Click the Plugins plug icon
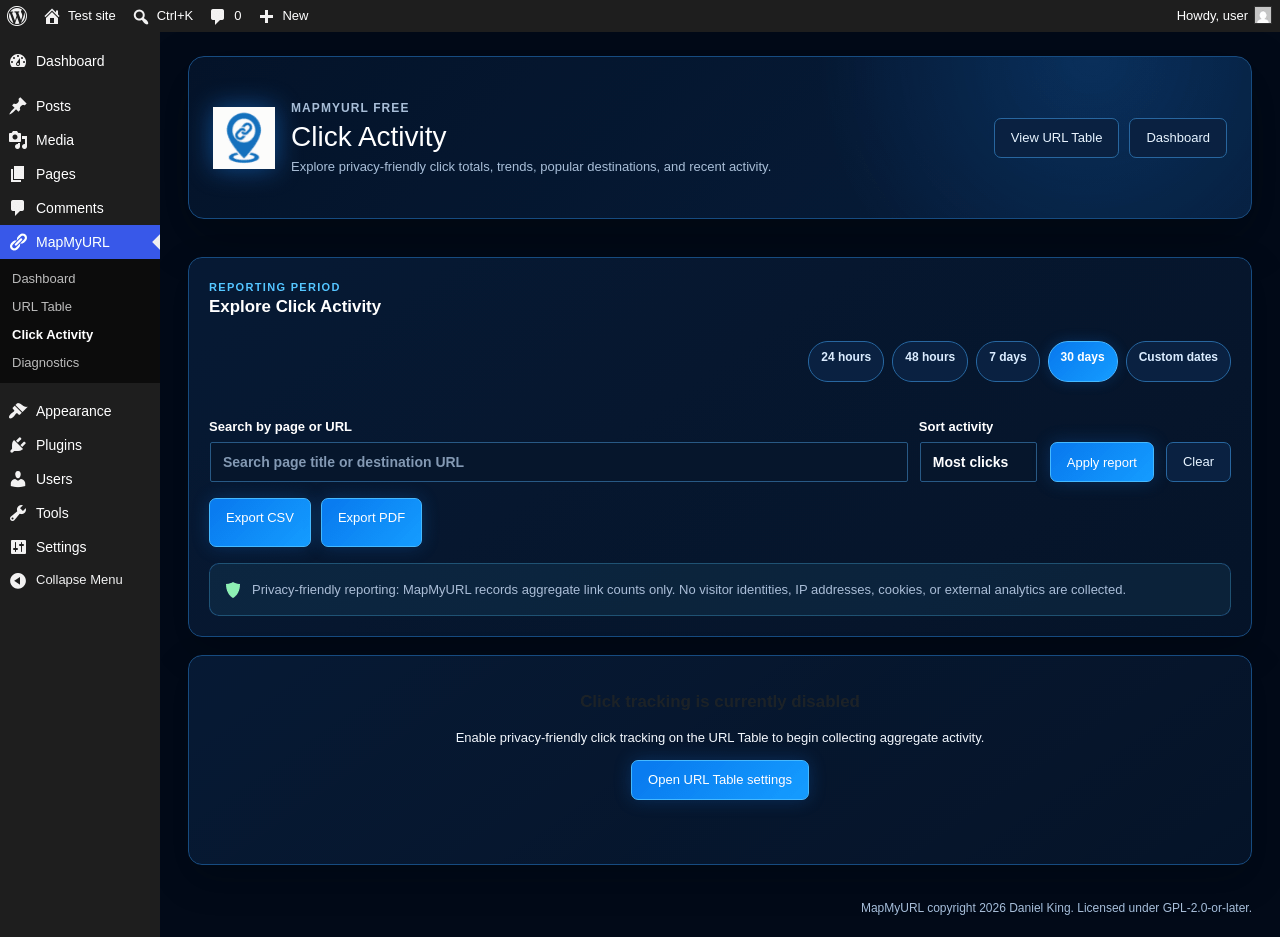This screenshot has width=1280, height=937. 18,445
